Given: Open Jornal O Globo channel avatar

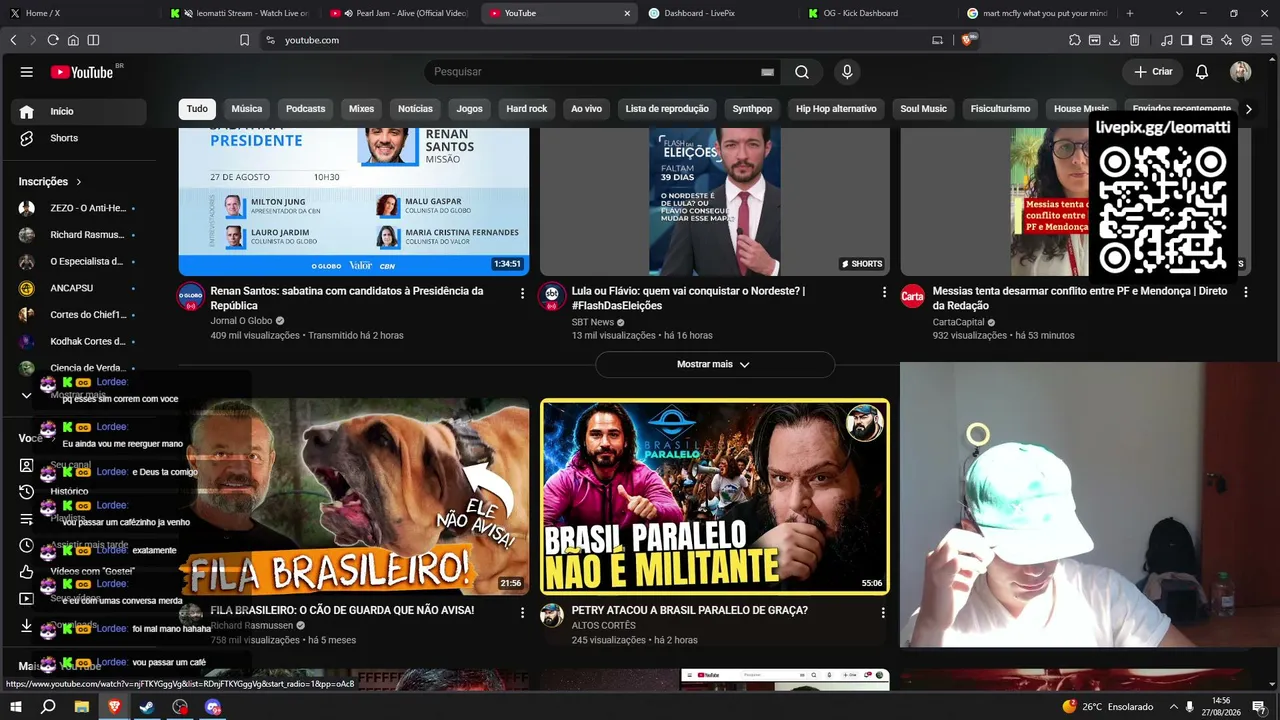Looking at the screenshot, I should click(x=191, y=296).
